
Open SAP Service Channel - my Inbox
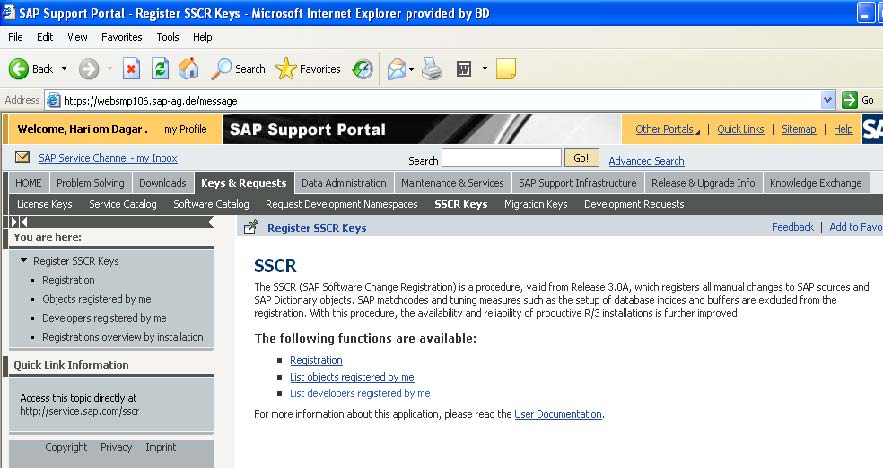pyautogui.click(x=108, y=158)
